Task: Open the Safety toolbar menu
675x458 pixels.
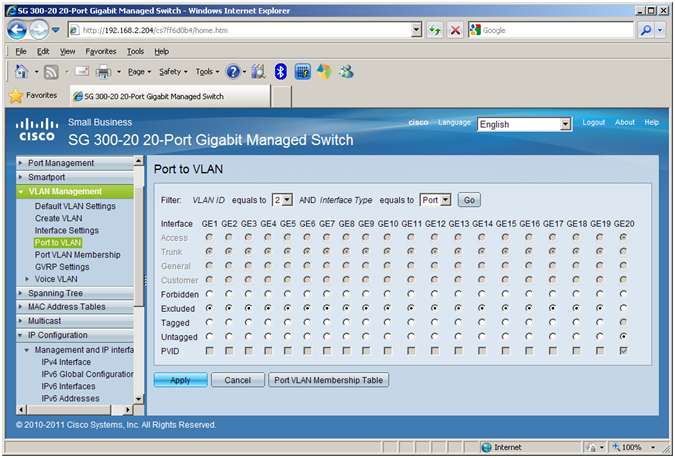Action: (173, 72)
